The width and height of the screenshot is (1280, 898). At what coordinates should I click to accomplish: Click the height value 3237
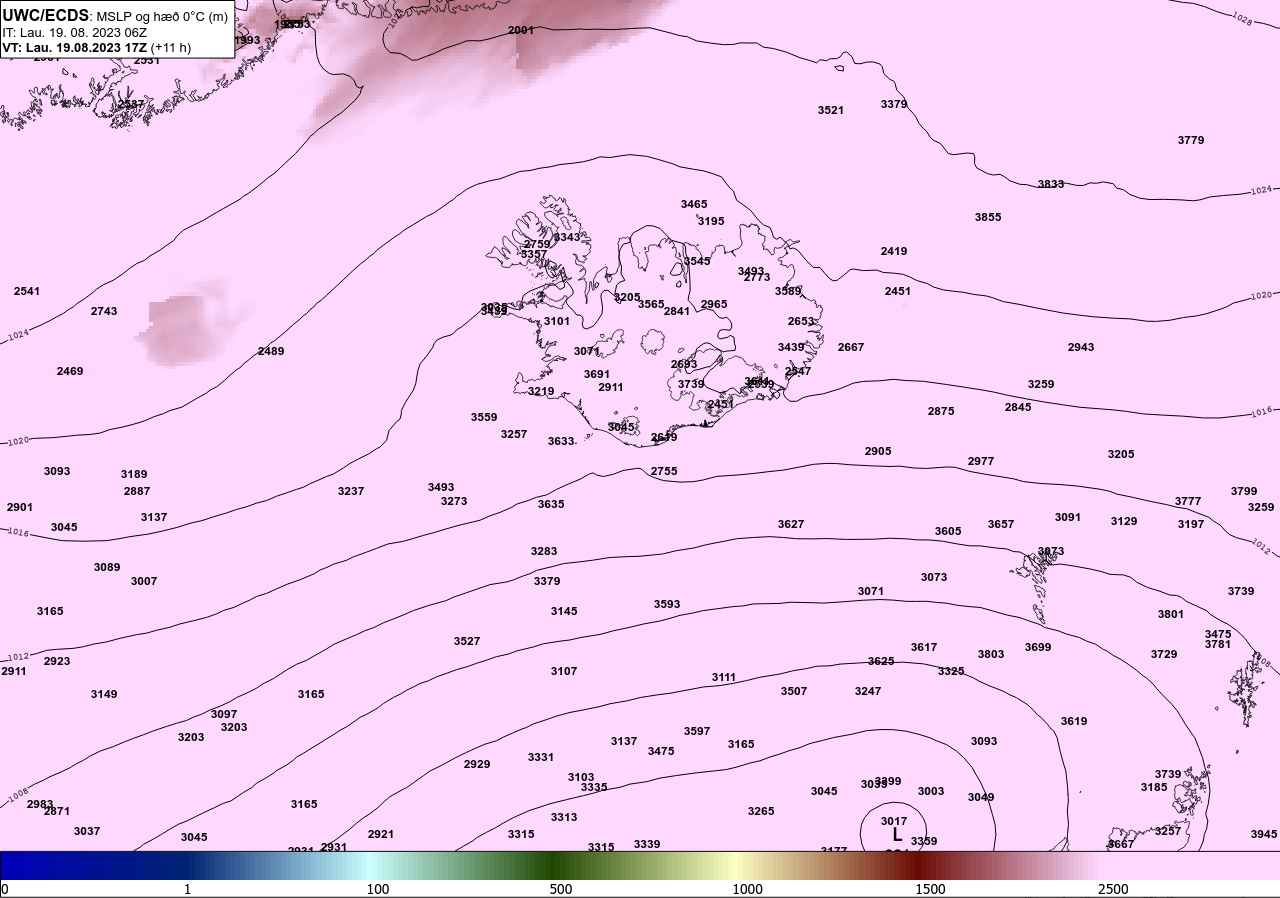(x=351, y=491)
